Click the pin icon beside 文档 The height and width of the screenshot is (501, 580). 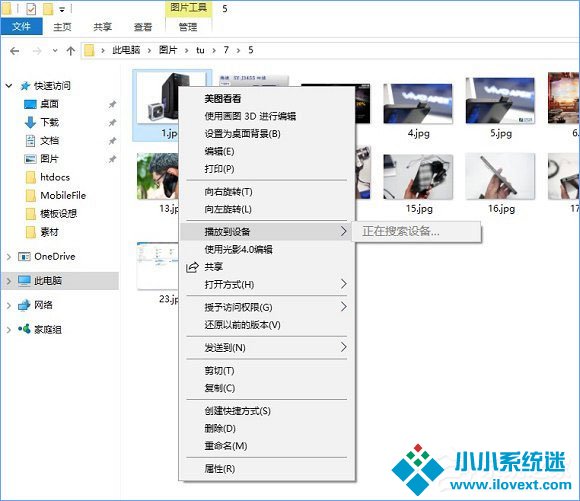pos(112,141)
